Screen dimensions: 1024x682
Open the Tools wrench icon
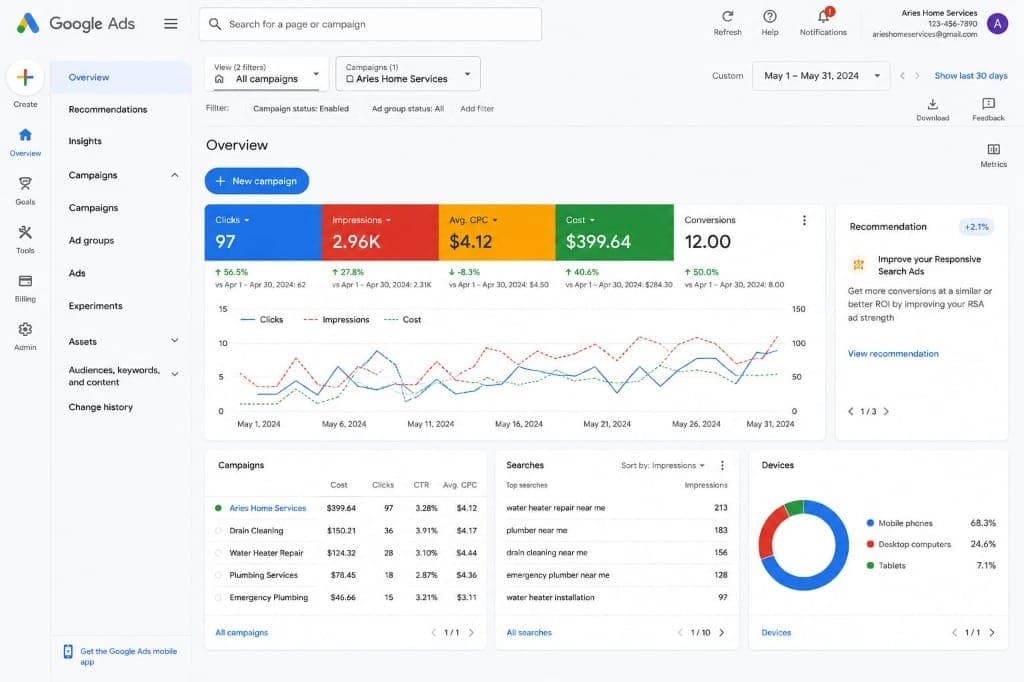pyautogui.click(x=25, y=232)
